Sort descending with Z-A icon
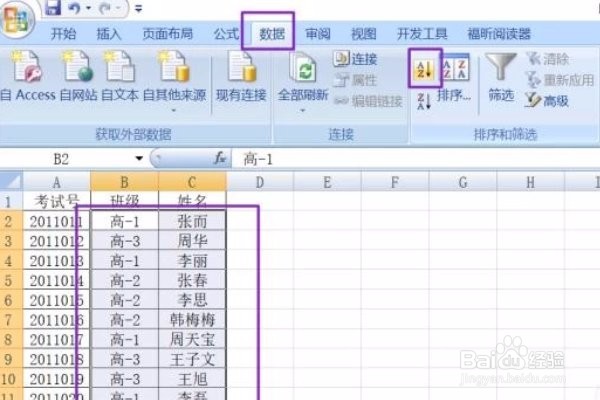This screenshot has height=400, width=600. tap(424, 101)
